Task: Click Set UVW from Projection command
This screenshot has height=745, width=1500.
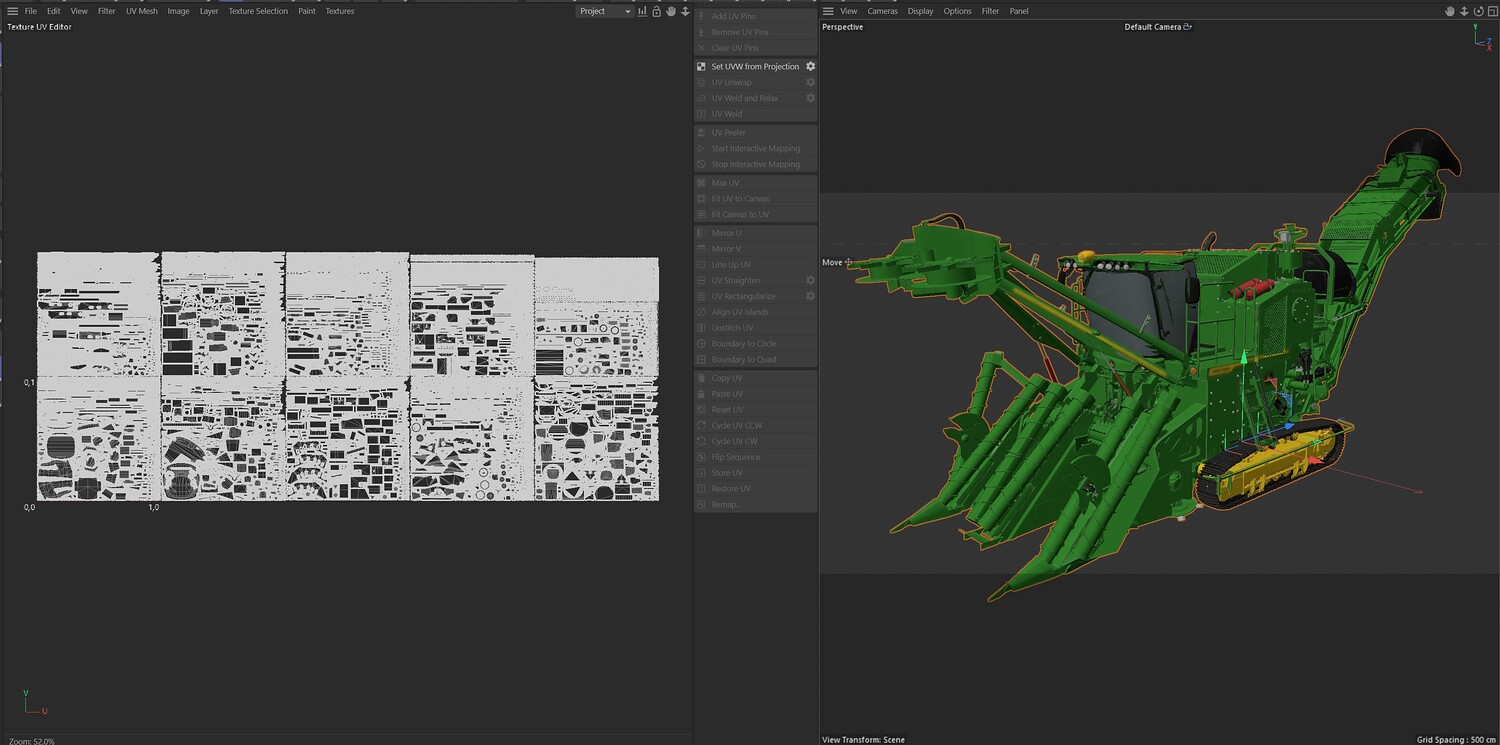Action: [x=755, y=66]
